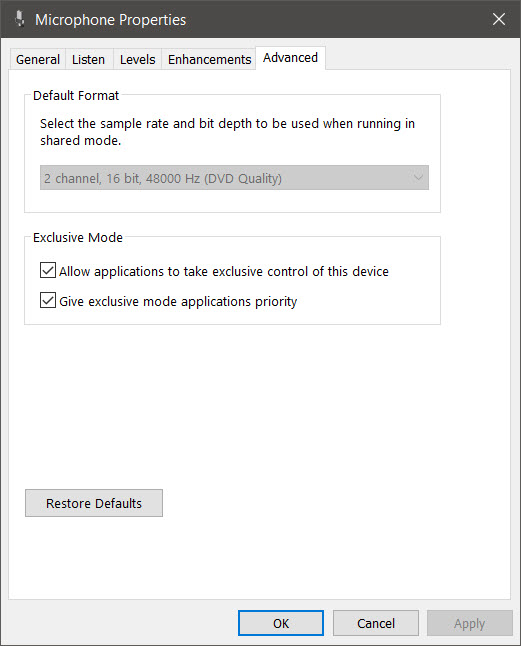Open the General tab
Screen dimensions: 521x646
37,59
